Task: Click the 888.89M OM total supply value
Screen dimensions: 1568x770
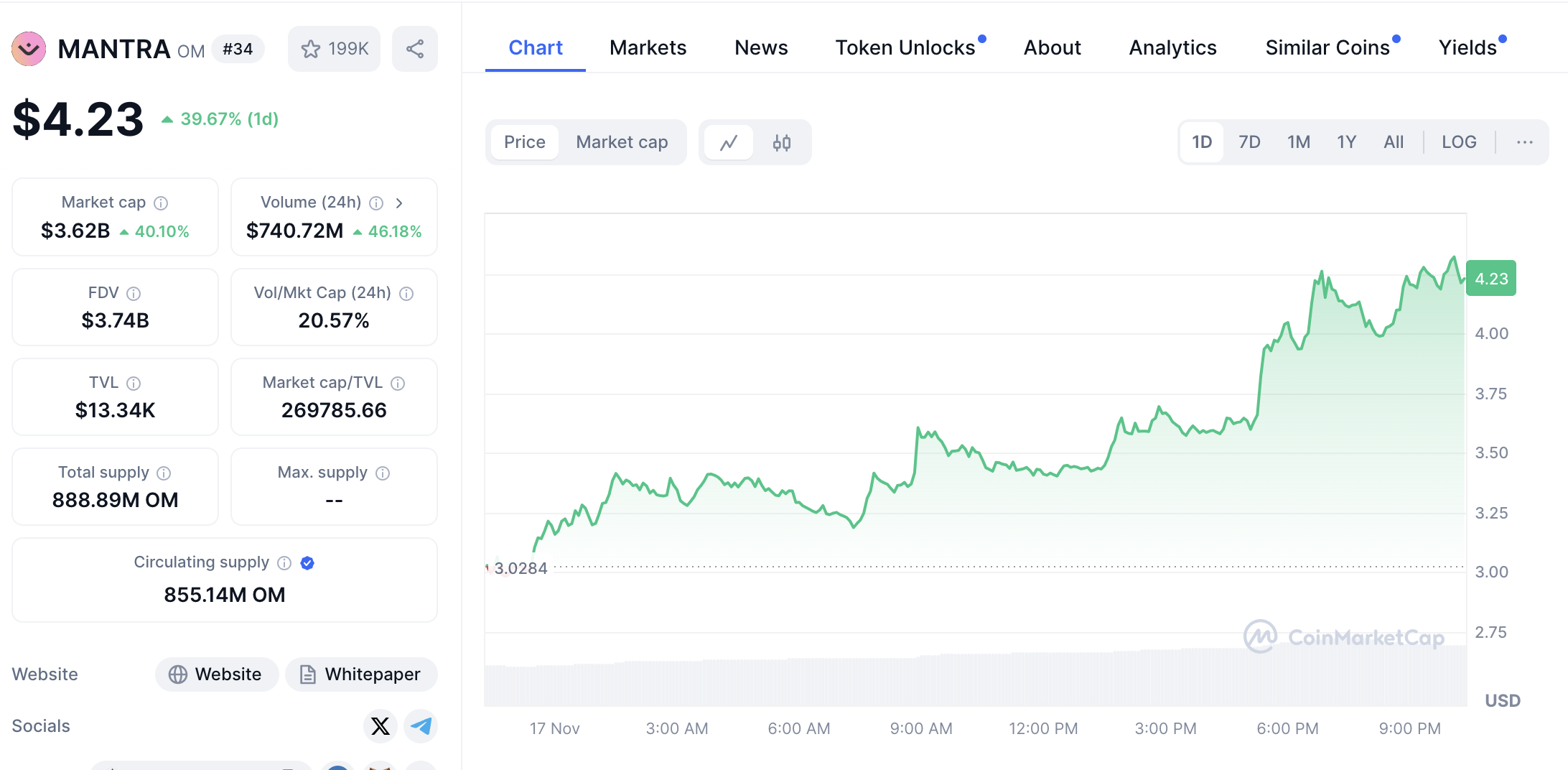Action: (x=115, y=500)
